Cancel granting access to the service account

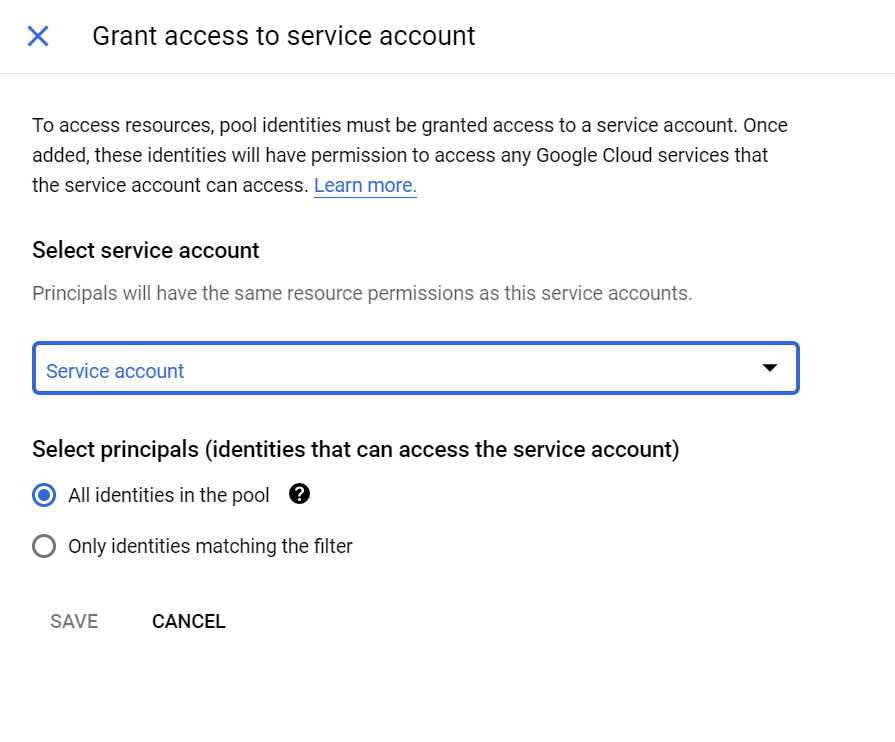point(188,621)
